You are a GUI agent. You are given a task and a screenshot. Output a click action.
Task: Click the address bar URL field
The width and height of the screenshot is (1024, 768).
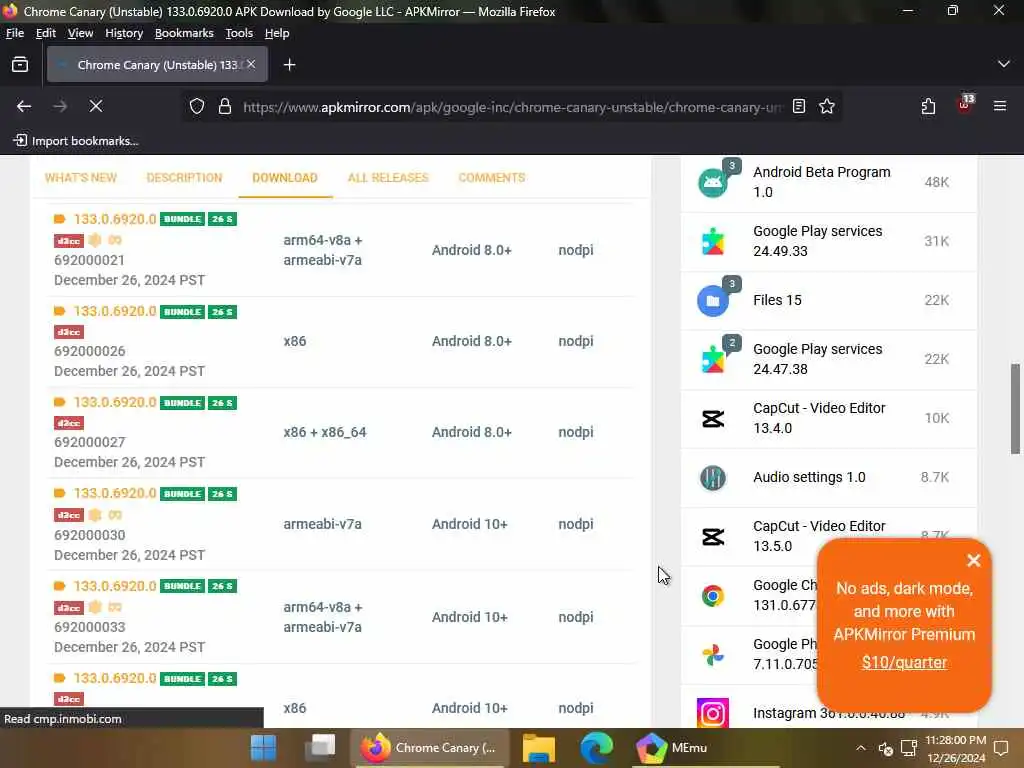click(x=513, y=107)
